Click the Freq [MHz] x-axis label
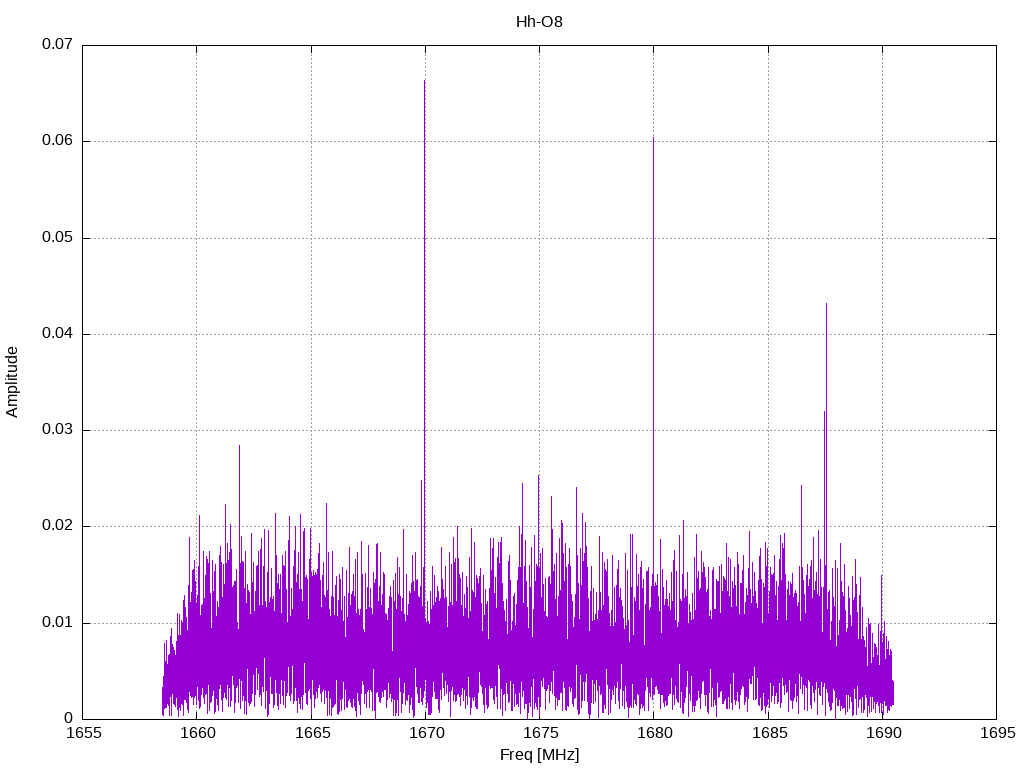Viewport: 1024px width, 768px height. 539,755
